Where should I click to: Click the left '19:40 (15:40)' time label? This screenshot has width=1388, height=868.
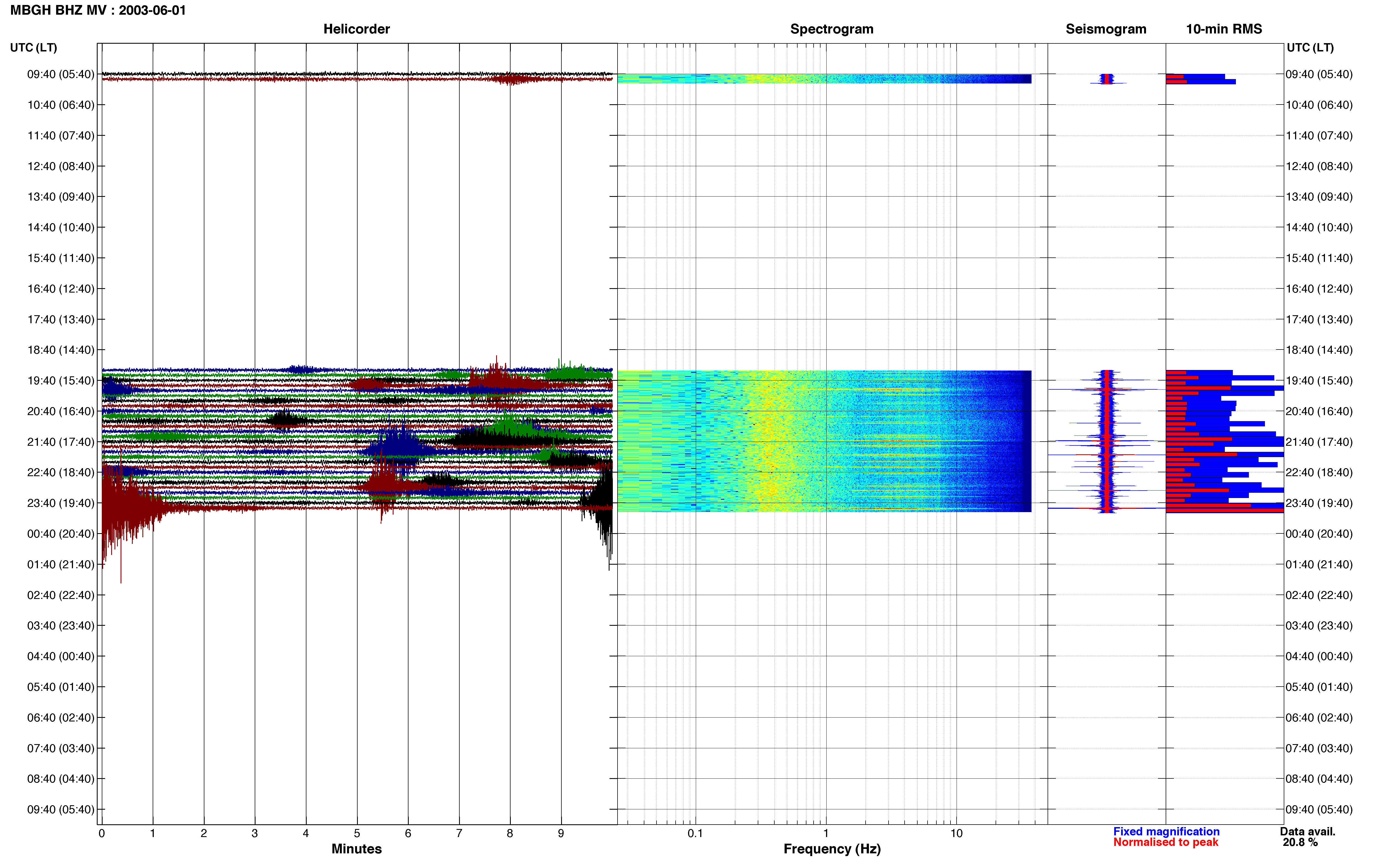click(x=61, y=380)
